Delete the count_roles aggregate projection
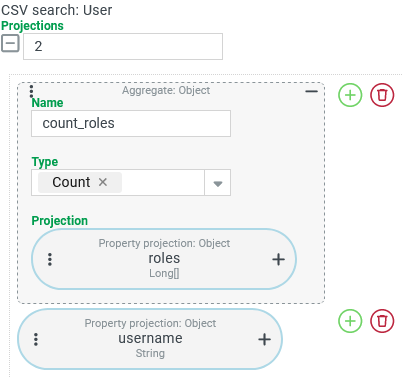 click(x=382, y=95)
